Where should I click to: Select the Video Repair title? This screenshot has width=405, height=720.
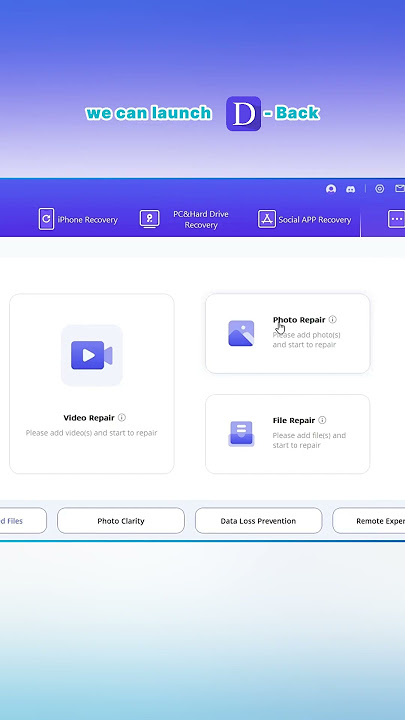(89, 418)
